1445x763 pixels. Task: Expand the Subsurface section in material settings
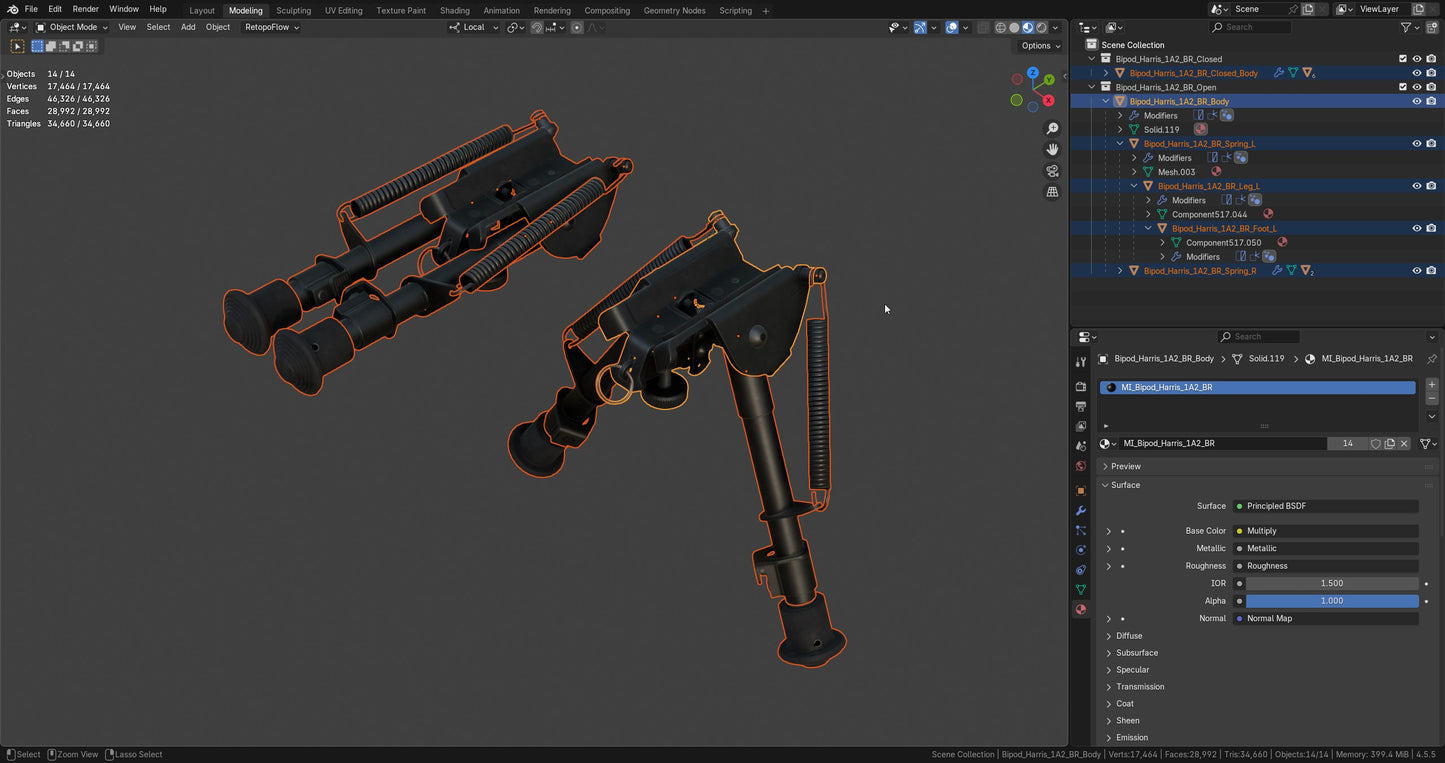point(1137,653)
